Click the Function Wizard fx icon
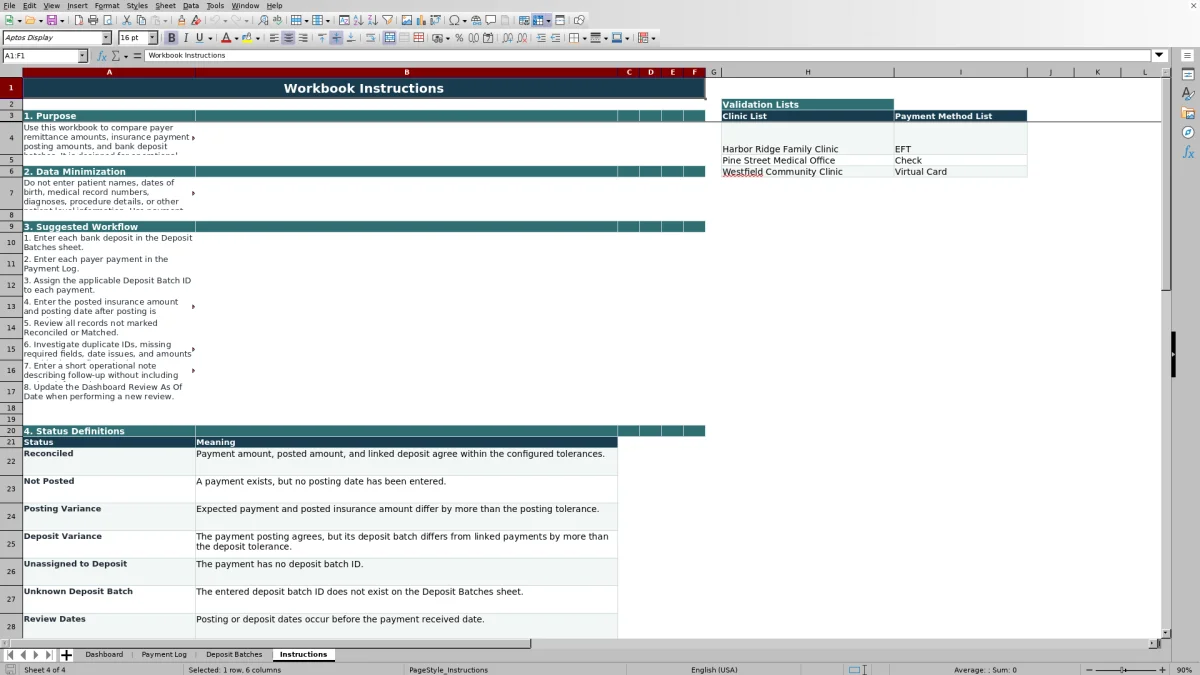The height and width of the screenshot is (675, 1200). pos(102,56)
